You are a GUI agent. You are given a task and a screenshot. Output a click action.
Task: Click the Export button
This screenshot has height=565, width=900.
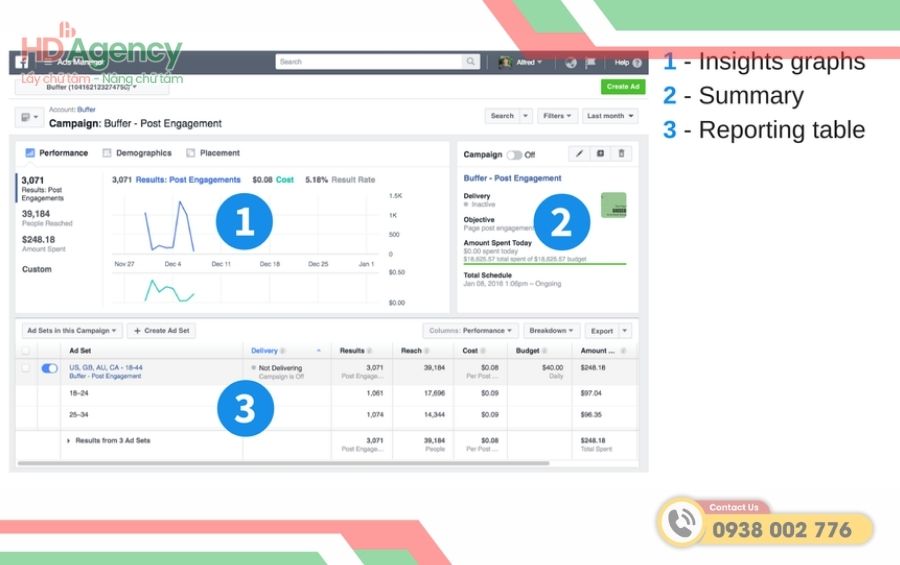coord(602,331)
